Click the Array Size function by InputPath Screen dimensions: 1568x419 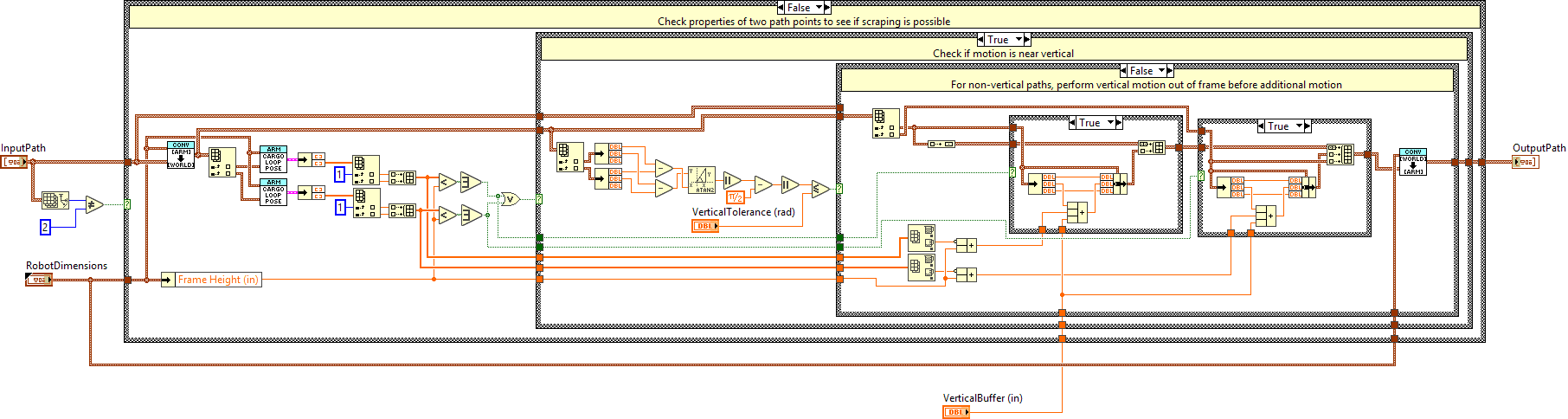click(x=54, y=201)
